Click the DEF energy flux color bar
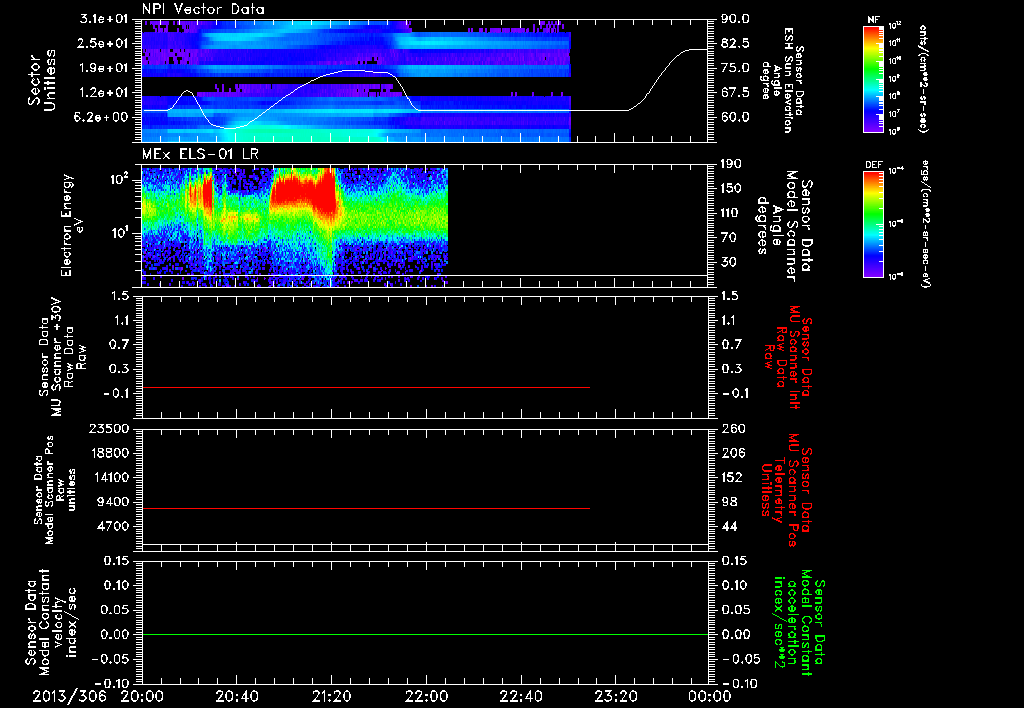 pyautogui.click(x=874, y=224)
